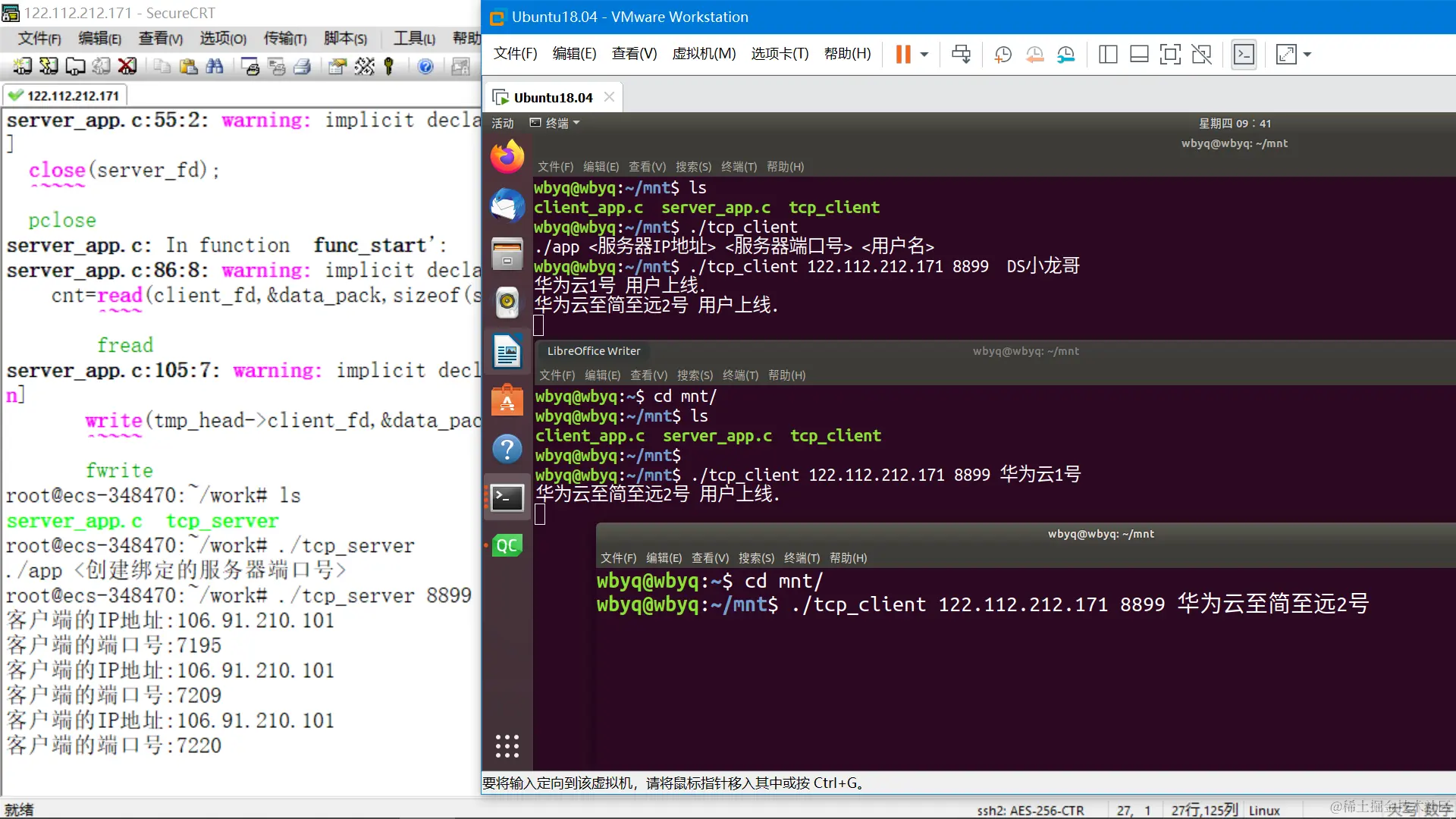
Task: Expand the power options arrow beside pause
Action: [924, 55]
